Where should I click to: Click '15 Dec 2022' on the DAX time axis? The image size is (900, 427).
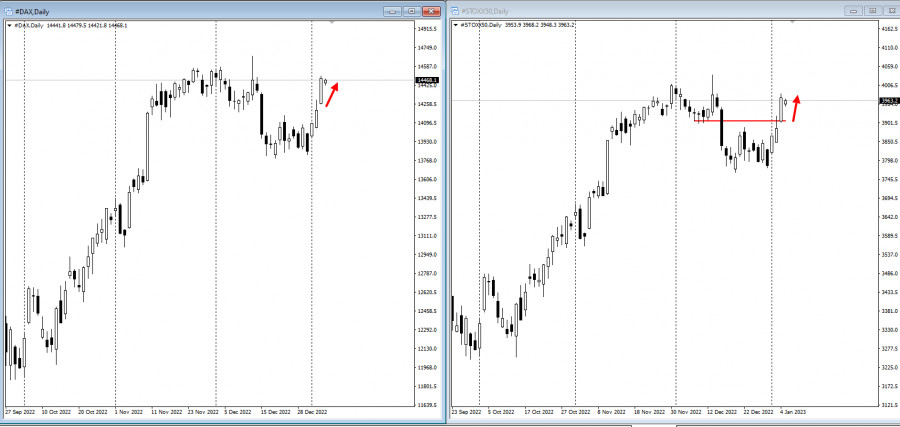(275, 412)
